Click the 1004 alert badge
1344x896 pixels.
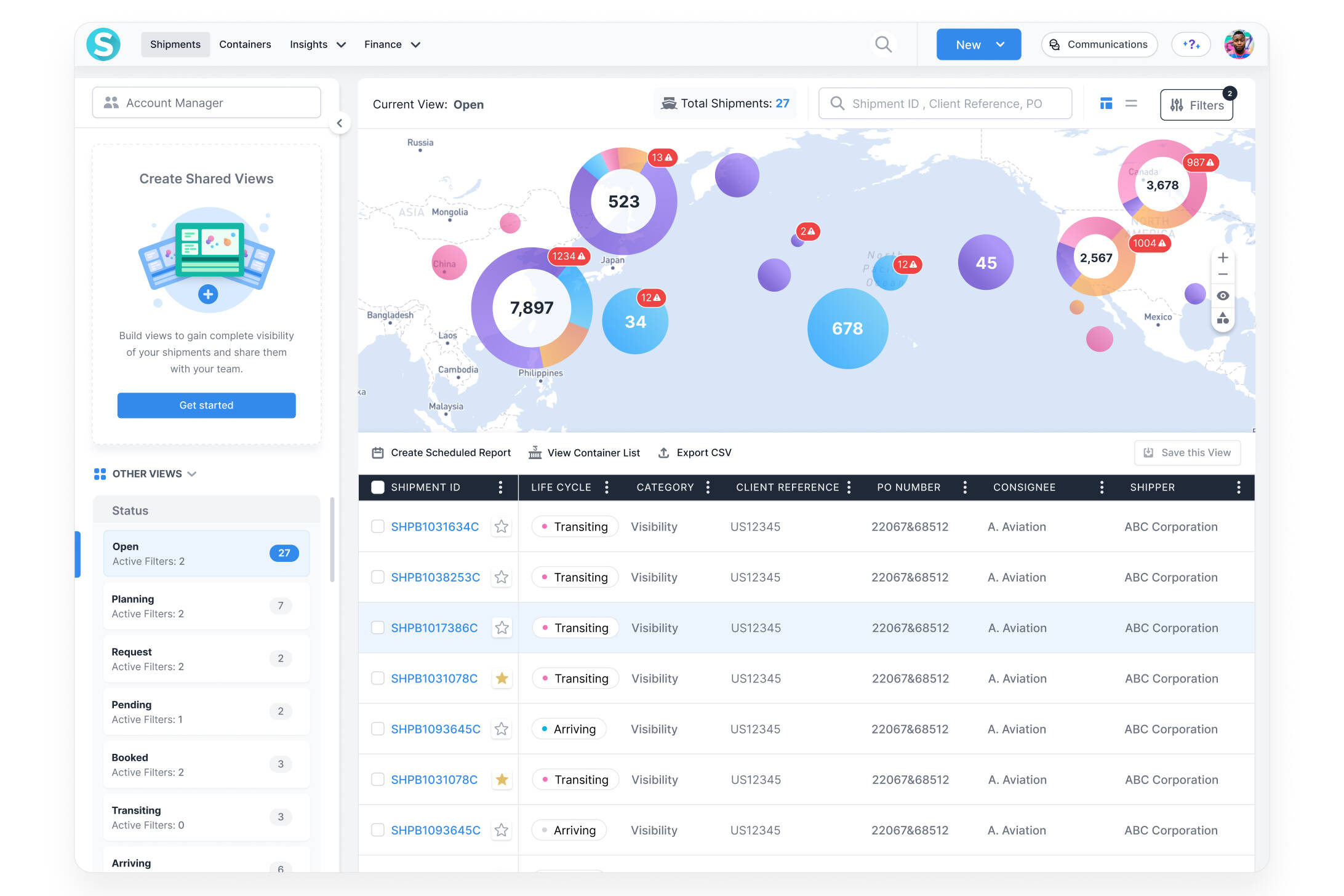click(1150, 243)
